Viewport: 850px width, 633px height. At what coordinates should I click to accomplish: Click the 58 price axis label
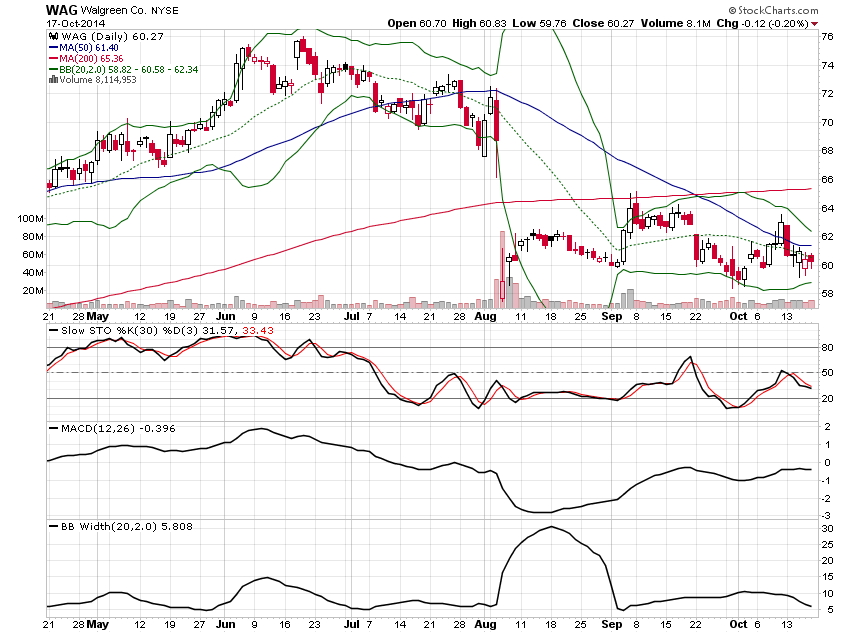[x=827, y=294]
